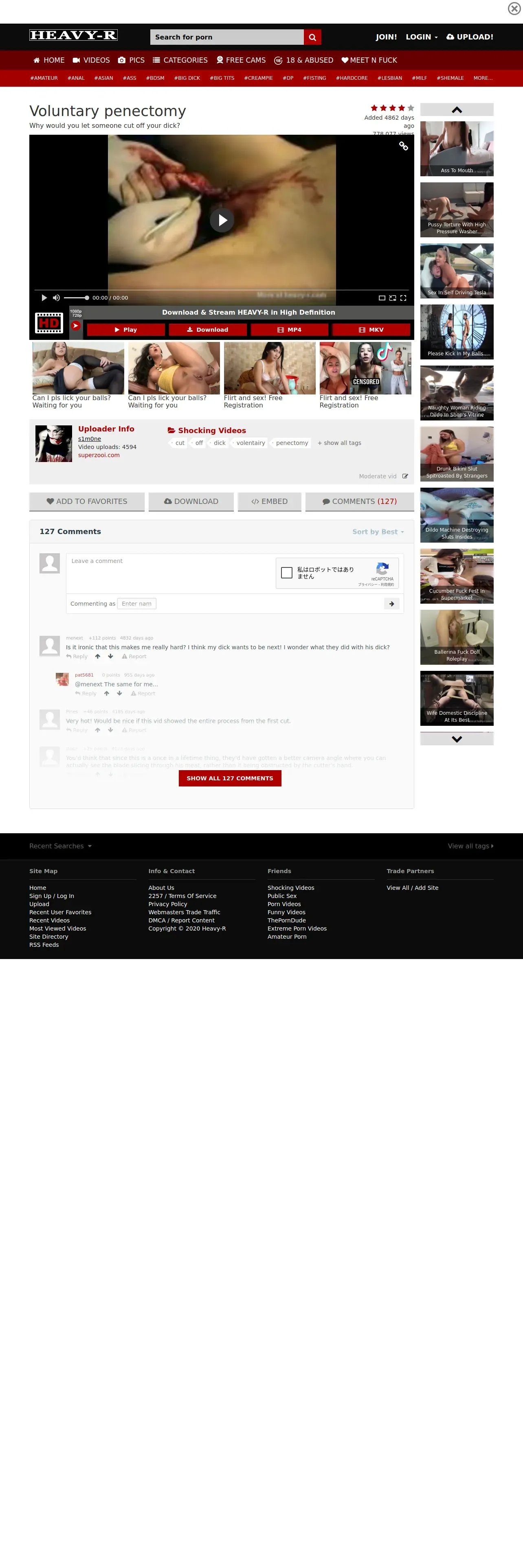Visit the superzooi.com link
Viewport: 523px width, 1568px height.
pos(99,456)
